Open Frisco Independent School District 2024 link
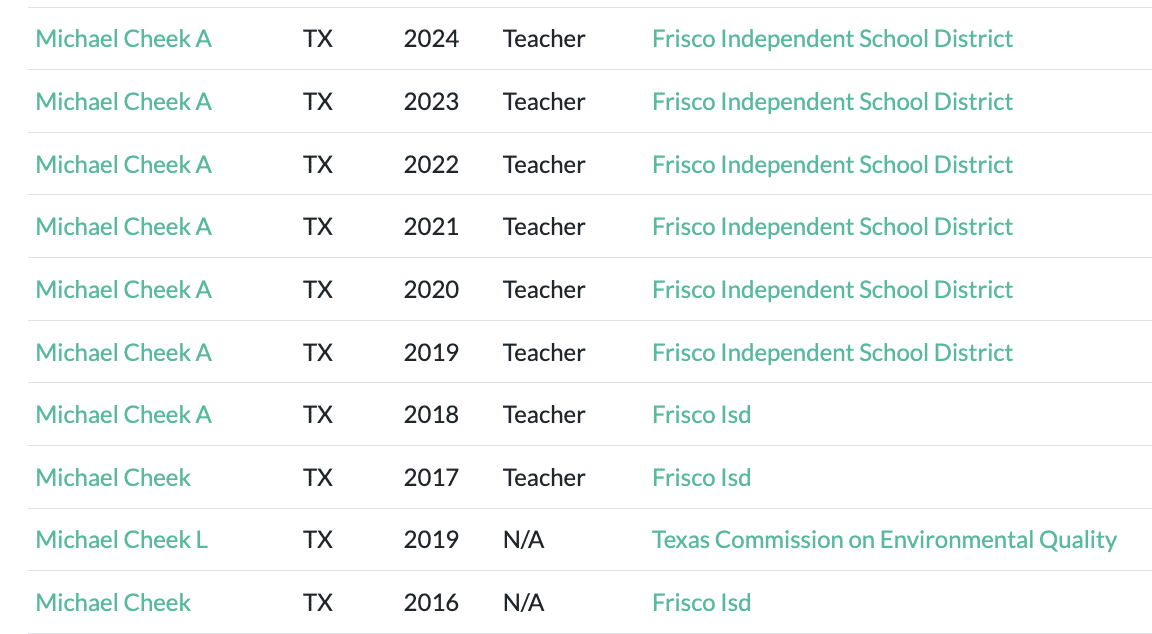This screenshot has width=1152, height=634. (832, 39)
